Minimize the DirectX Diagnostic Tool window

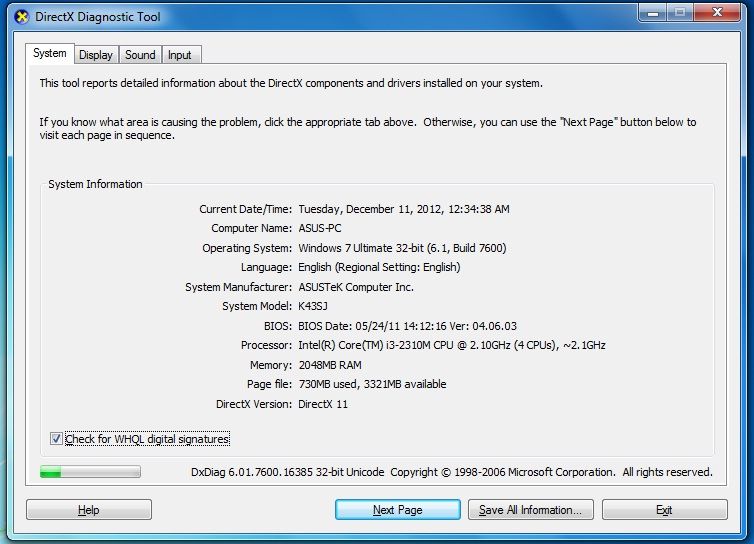click(653, 13)
